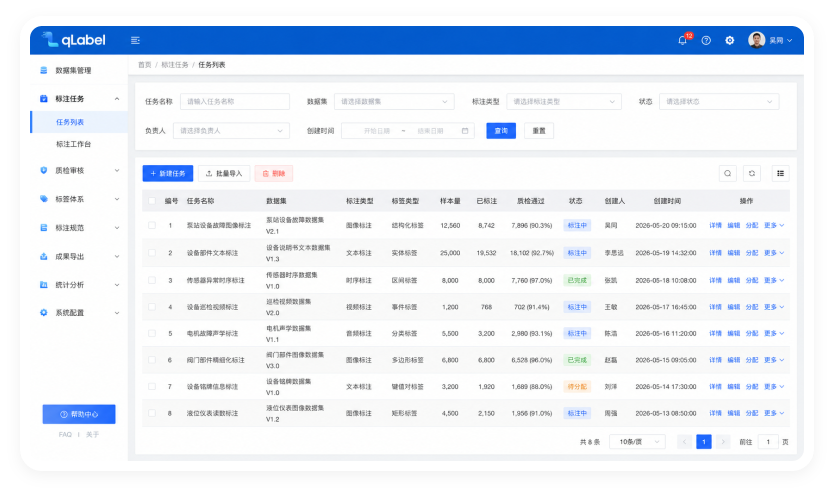Check row 3 传感器异常时序标注 checkbox
834x495 pixels.
point(152,280)
